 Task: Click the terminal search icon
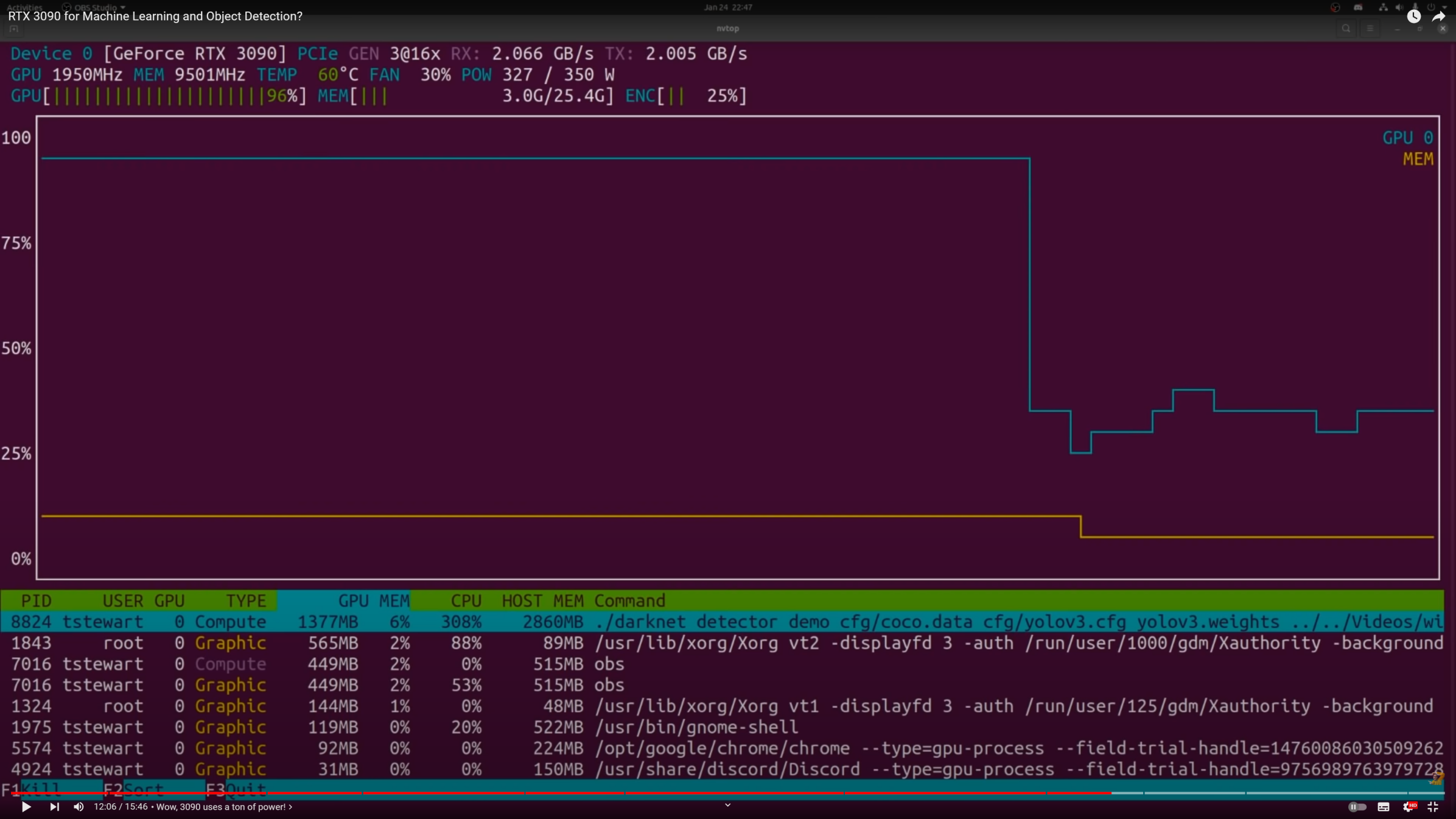point(1346,29)
